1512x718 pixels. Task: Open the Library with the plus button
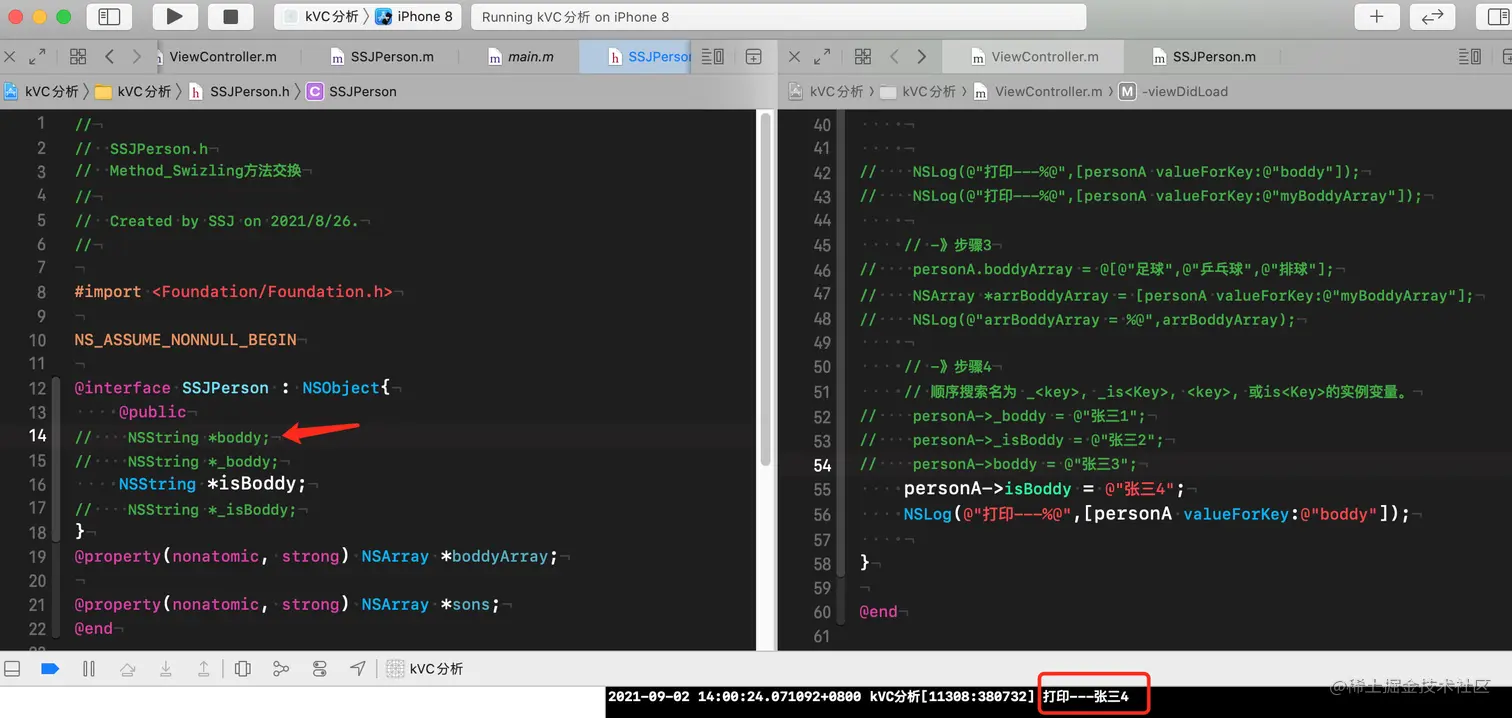coord(1377,16)
